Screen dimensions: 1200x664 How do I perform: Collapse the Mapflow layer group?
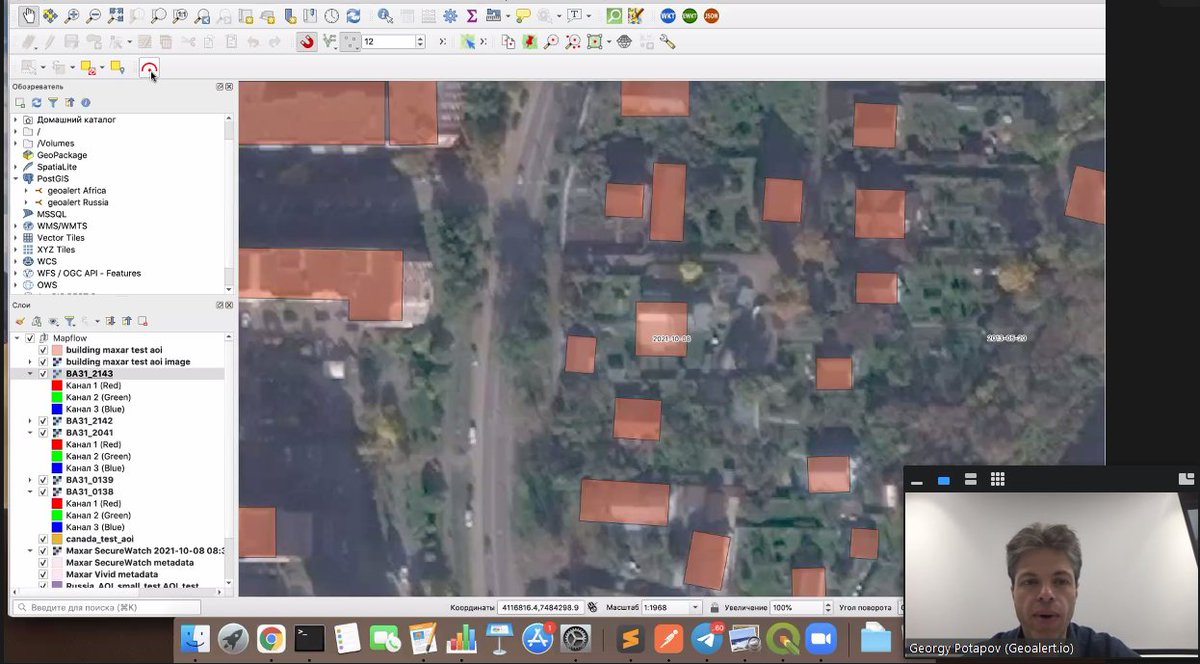coord(17,339)
